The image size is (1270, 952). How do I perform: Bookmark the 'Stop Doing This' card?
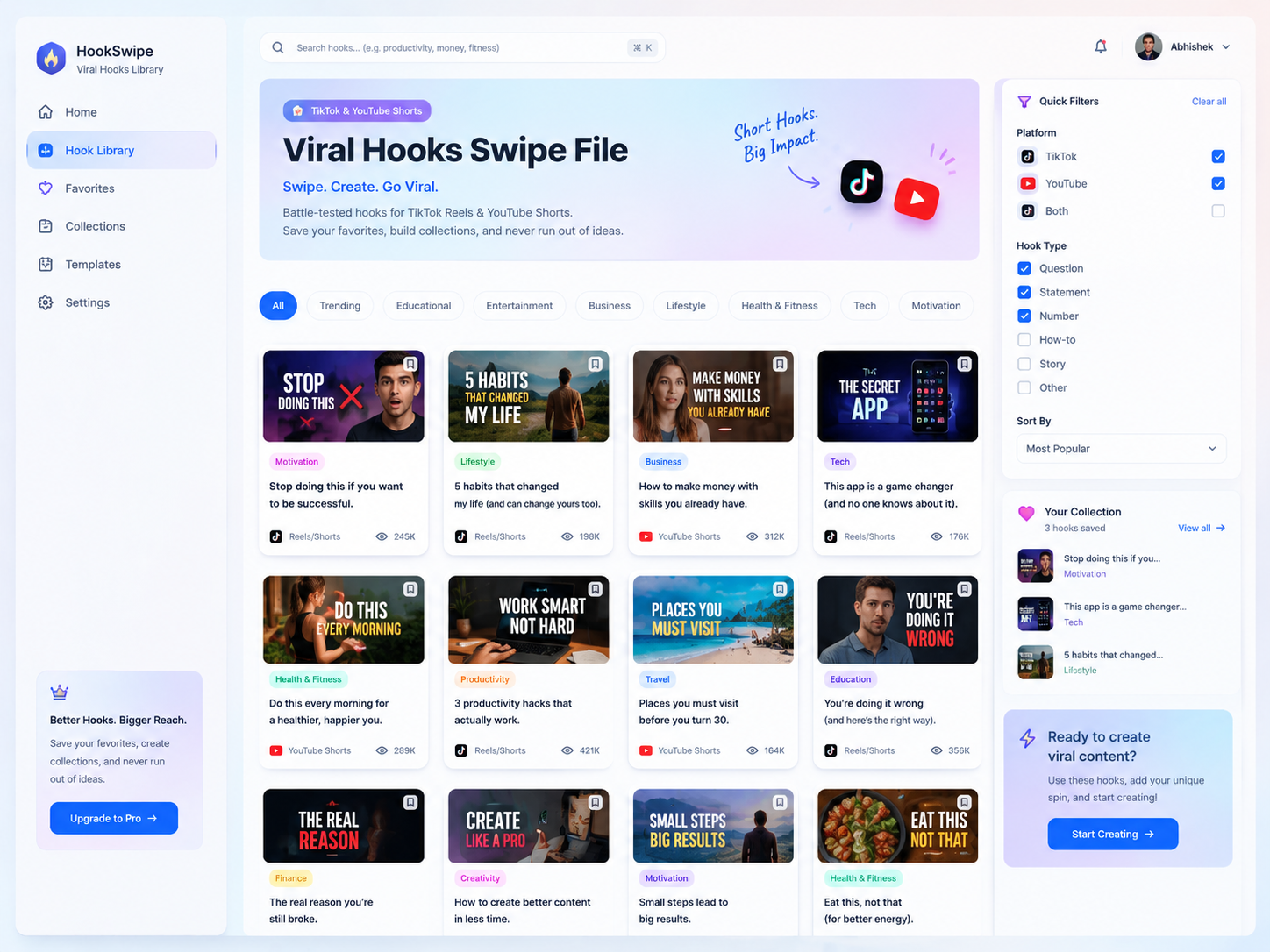click(410, 364)
